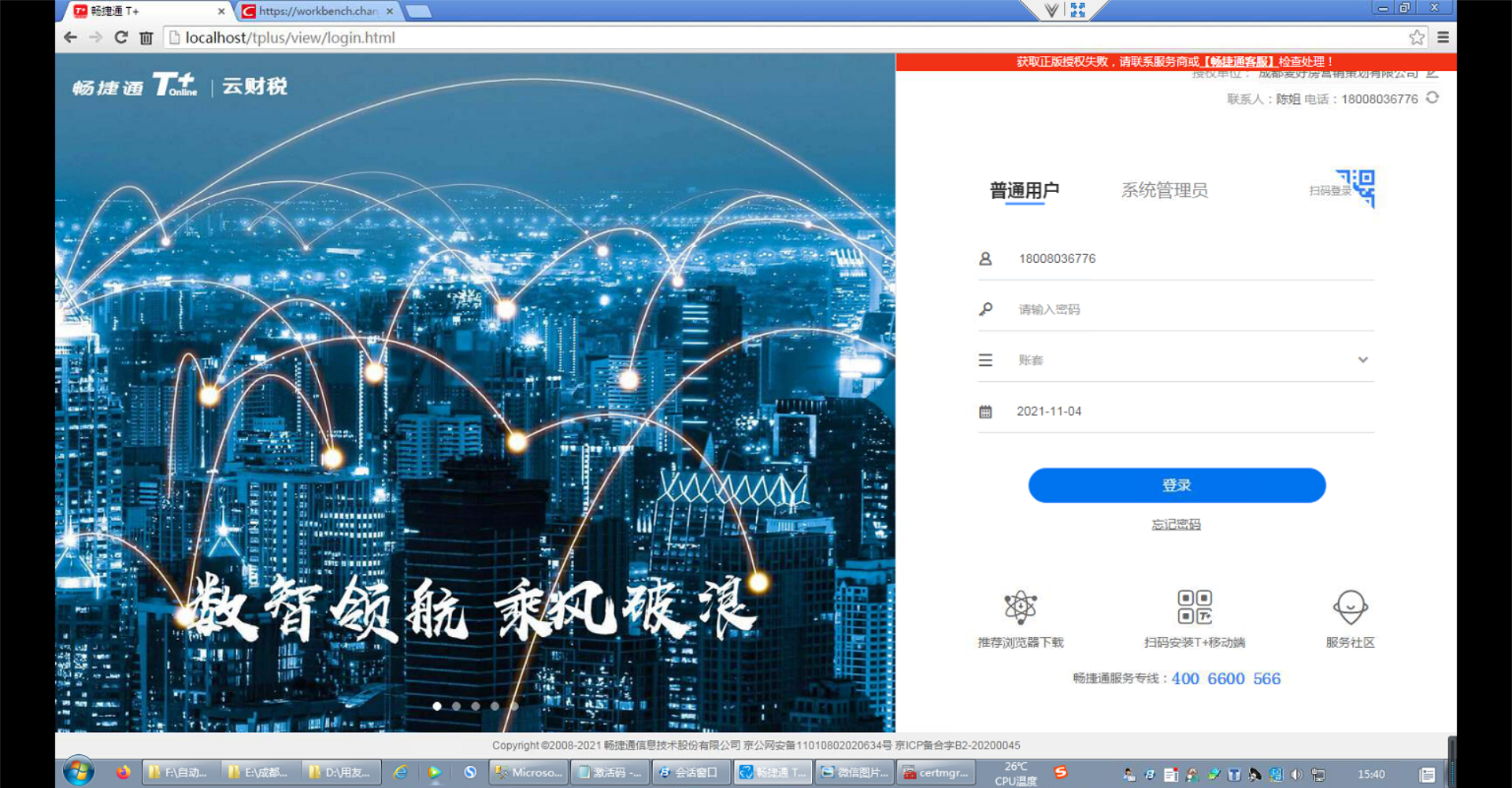Image resolution: width=1512 pixels, height=788 pixels.
Task: Focus the localhost address bar
Action: [x=787, y=37]
